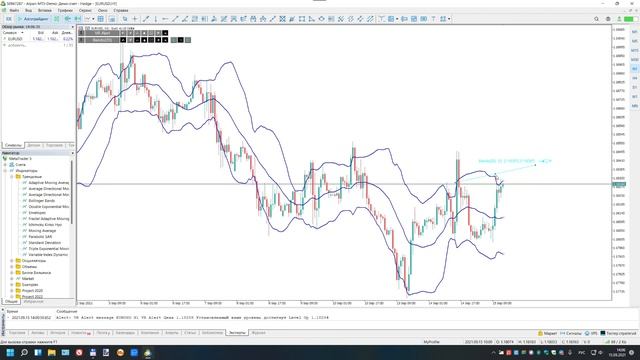This screenshot has width=640, height=360.
Task: Expand the Market node in Navigator
Action: click(12, 278)
